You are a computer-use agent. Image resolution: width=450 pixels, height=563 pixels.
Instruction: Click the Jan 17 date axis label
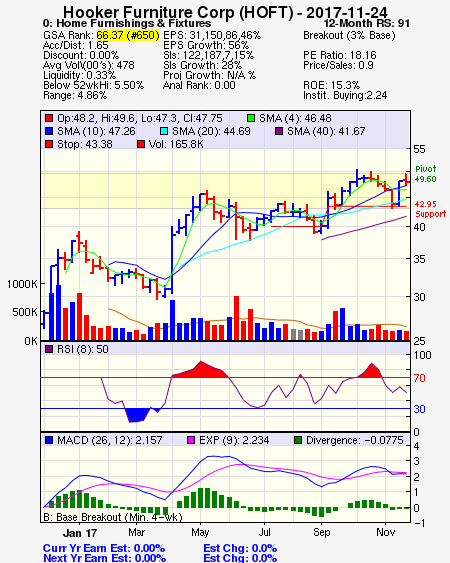[x=80, y=532]
